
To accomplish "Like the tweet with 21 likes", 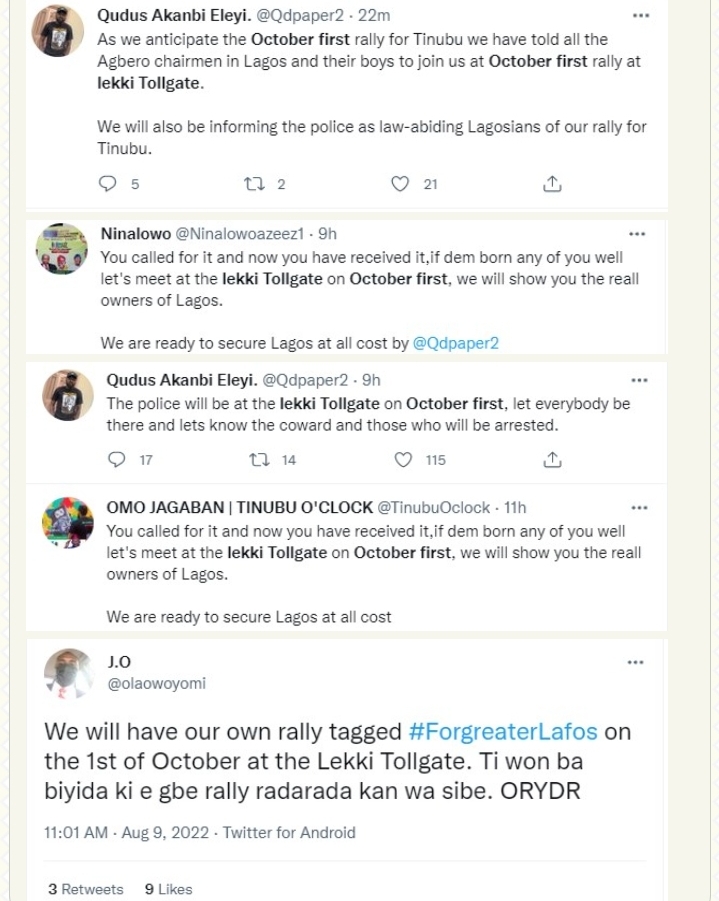I will [400, 184].
